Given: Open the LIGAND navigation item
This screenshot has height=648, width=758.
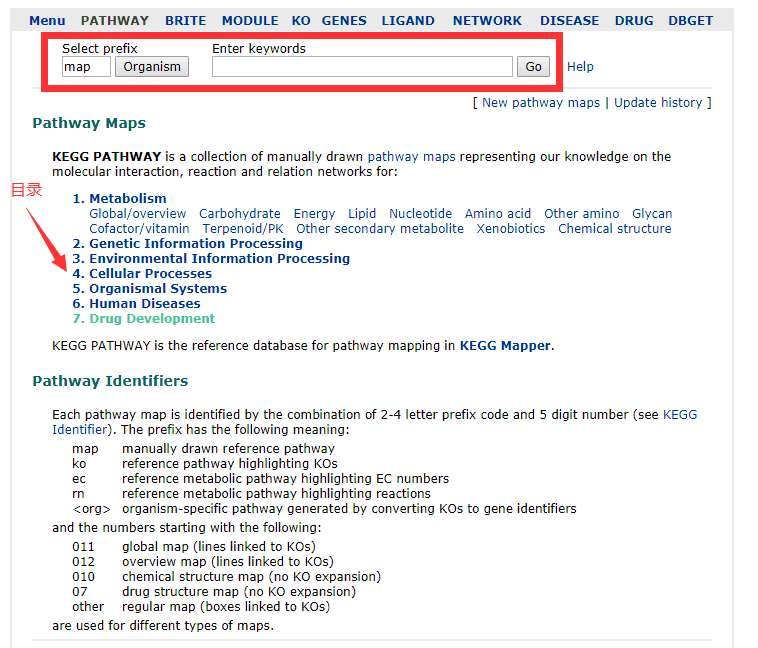Looking at the screenshot, I should (x=408, y=20).
